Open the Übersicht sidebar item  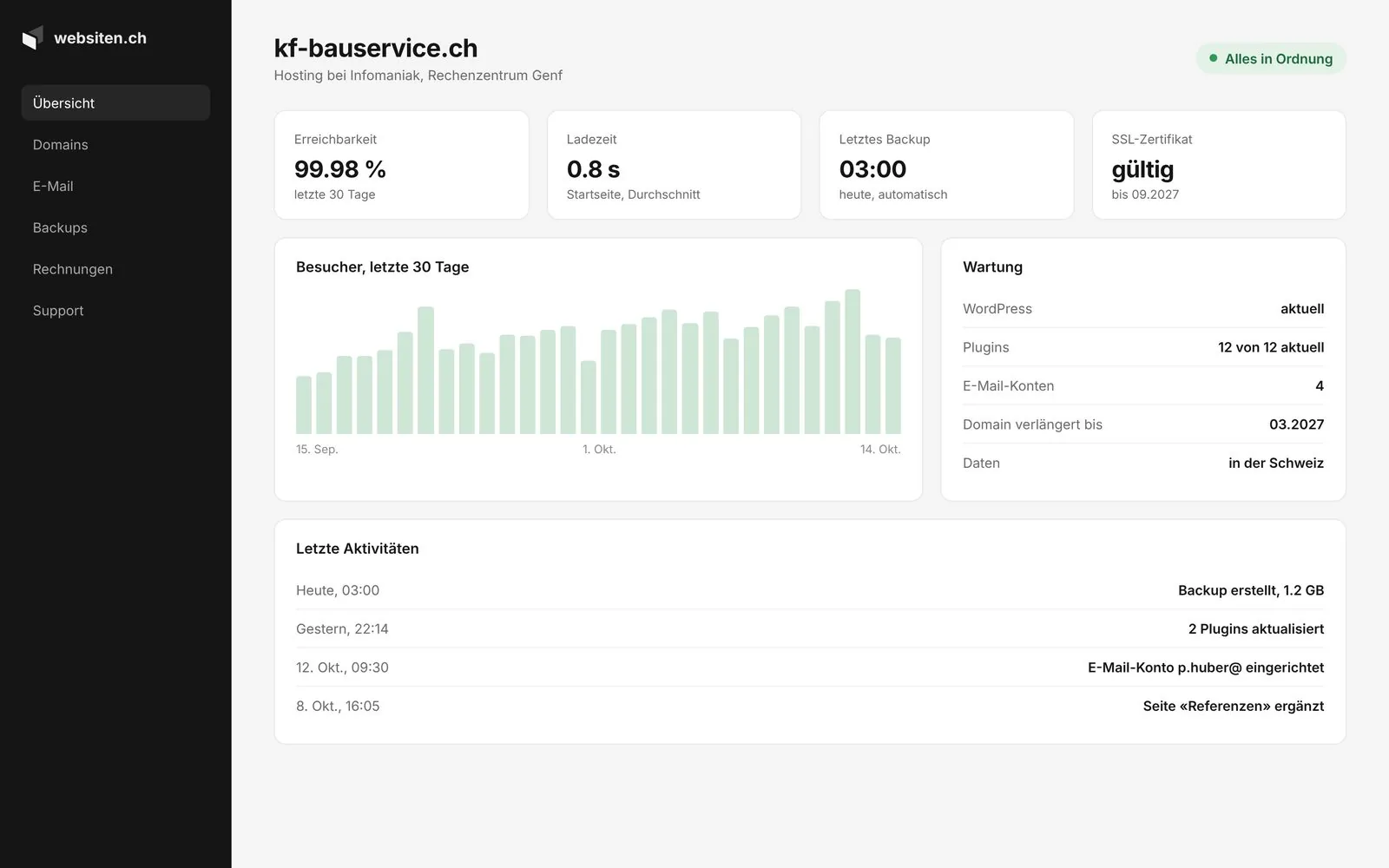pos(115,102)
